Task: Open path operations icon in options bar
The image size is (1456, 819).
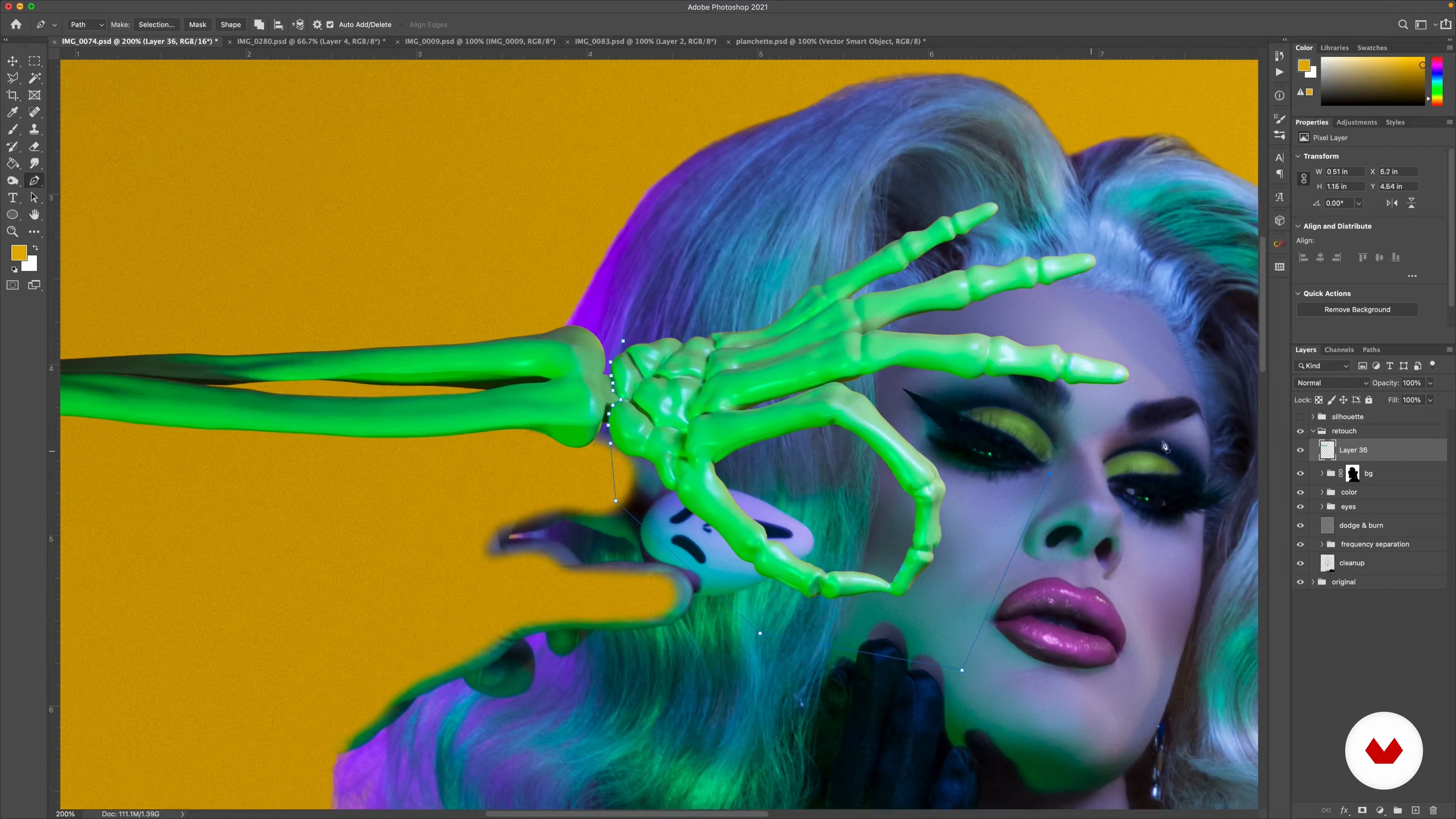Action: [259, 24]
